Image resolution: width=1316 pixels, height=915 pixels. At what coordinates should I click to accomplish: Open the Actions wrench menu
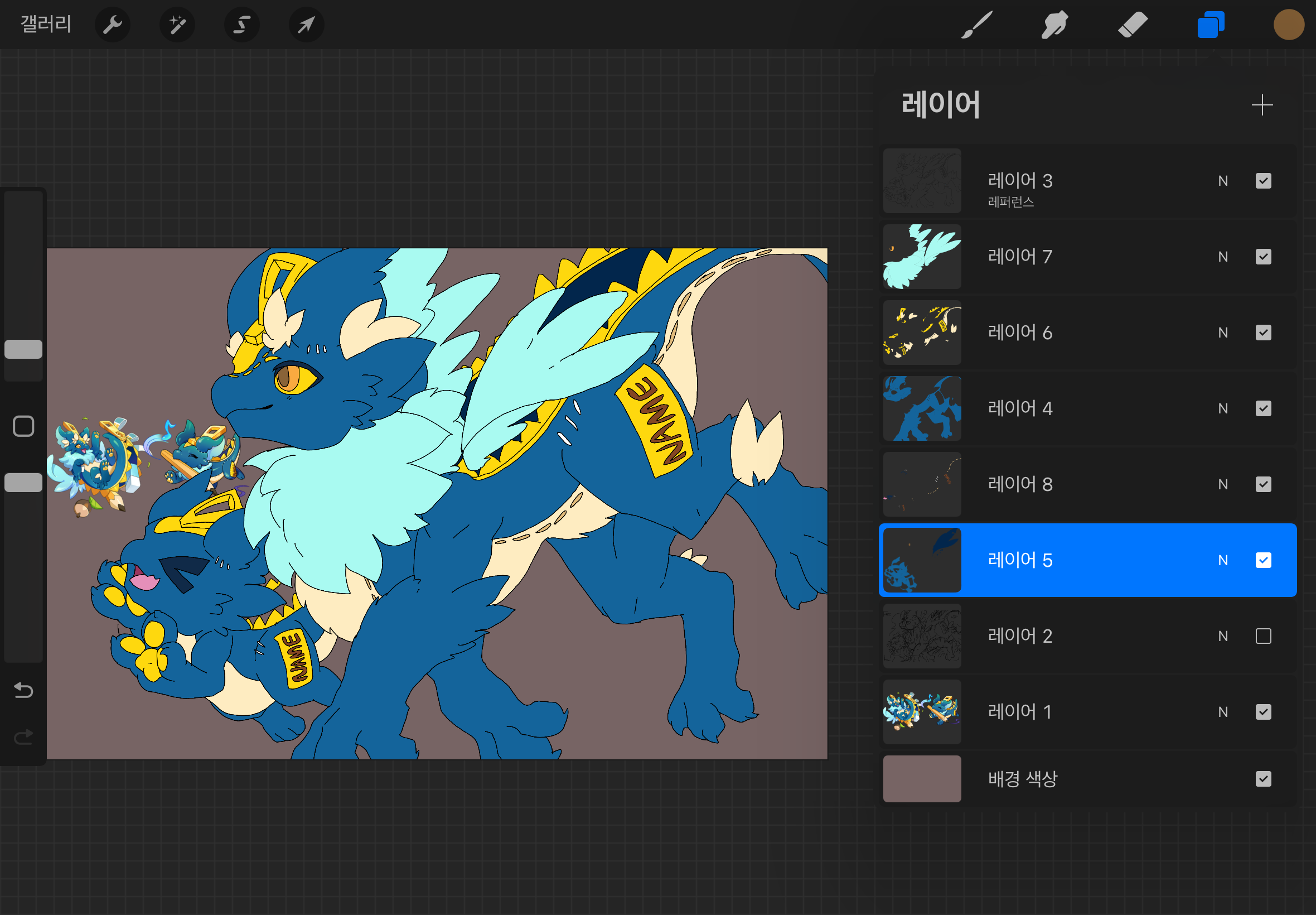[x=112, y=25]
